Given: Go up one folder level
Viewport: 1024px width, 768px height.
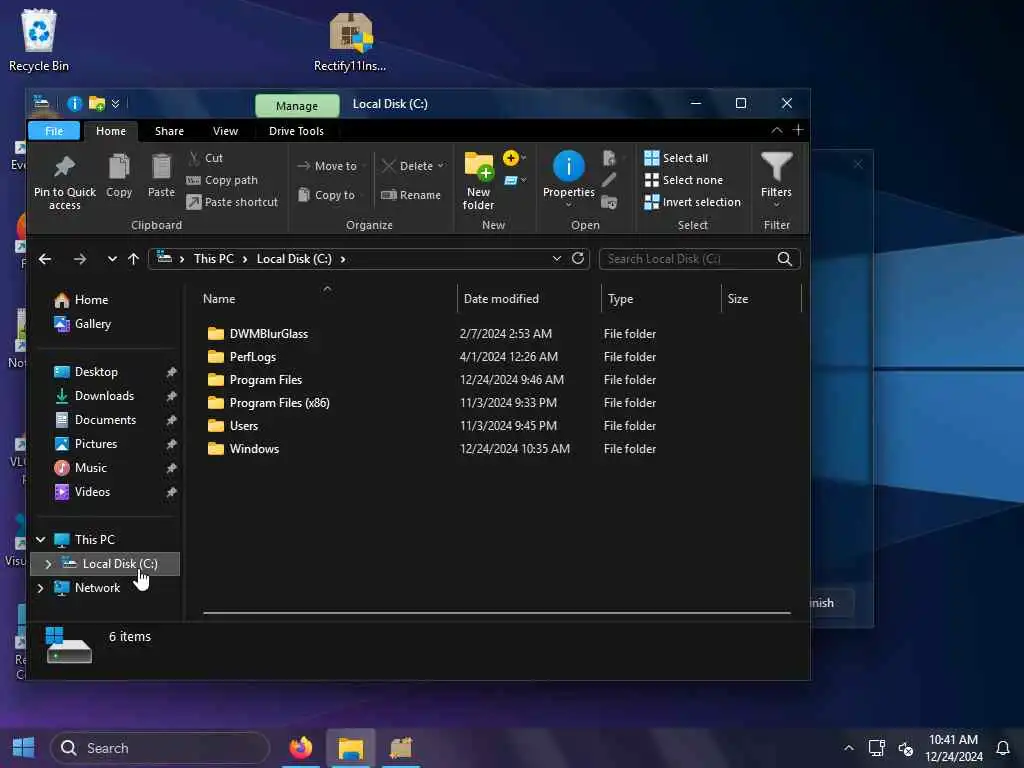Looking at the screenshot, I should (133, 259).
